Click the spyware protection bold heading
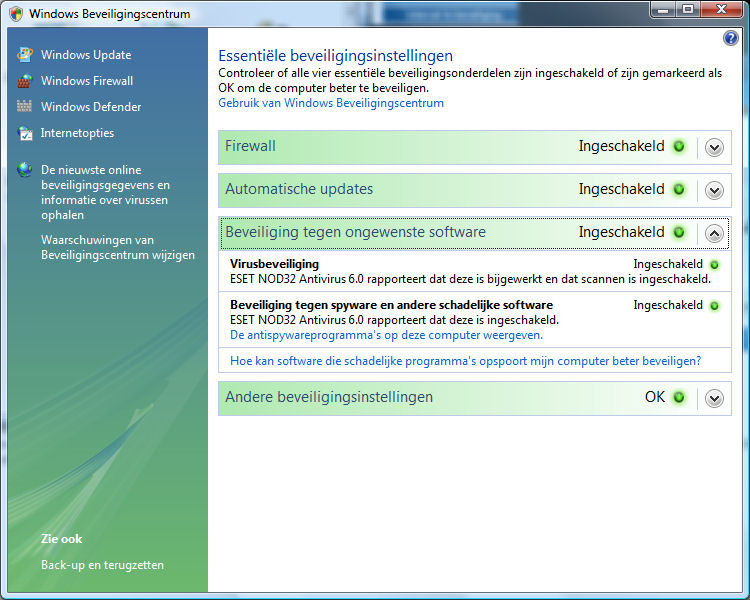This screenshot has height=600, width=750. point(391,305)
